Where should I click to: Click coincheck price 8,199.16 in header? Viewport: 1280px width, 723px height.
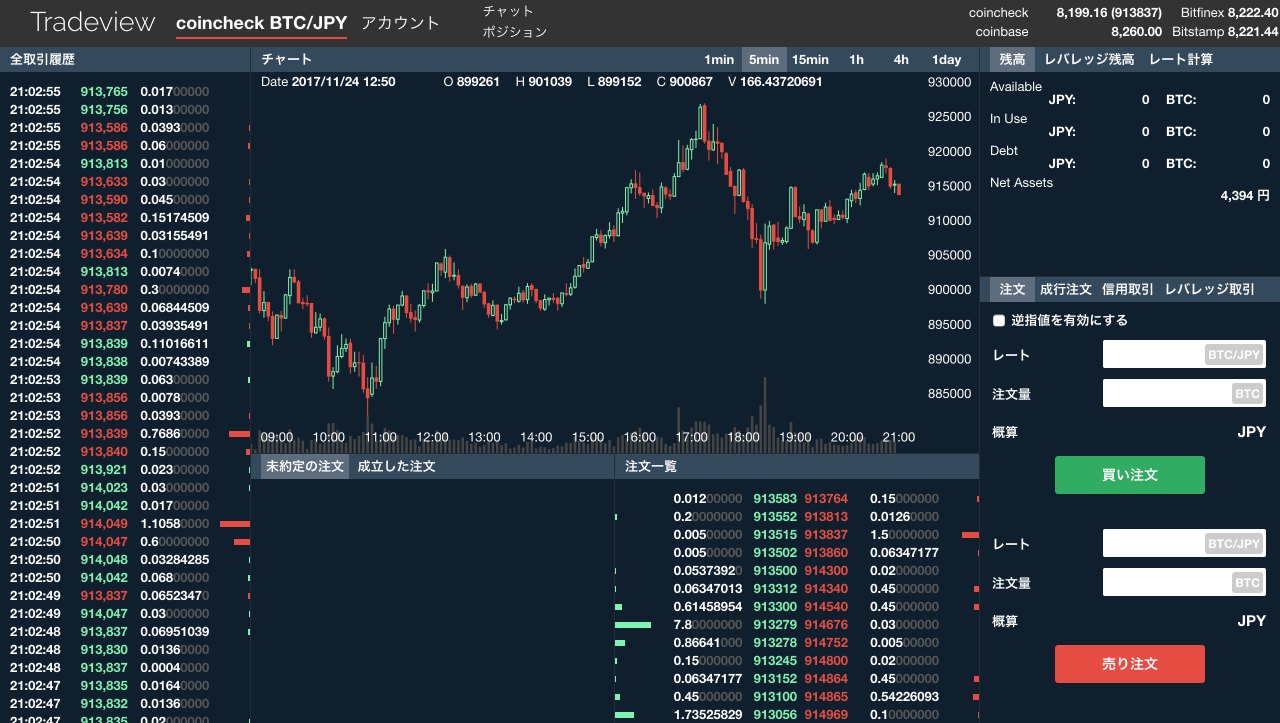[x=1109, y=13]
